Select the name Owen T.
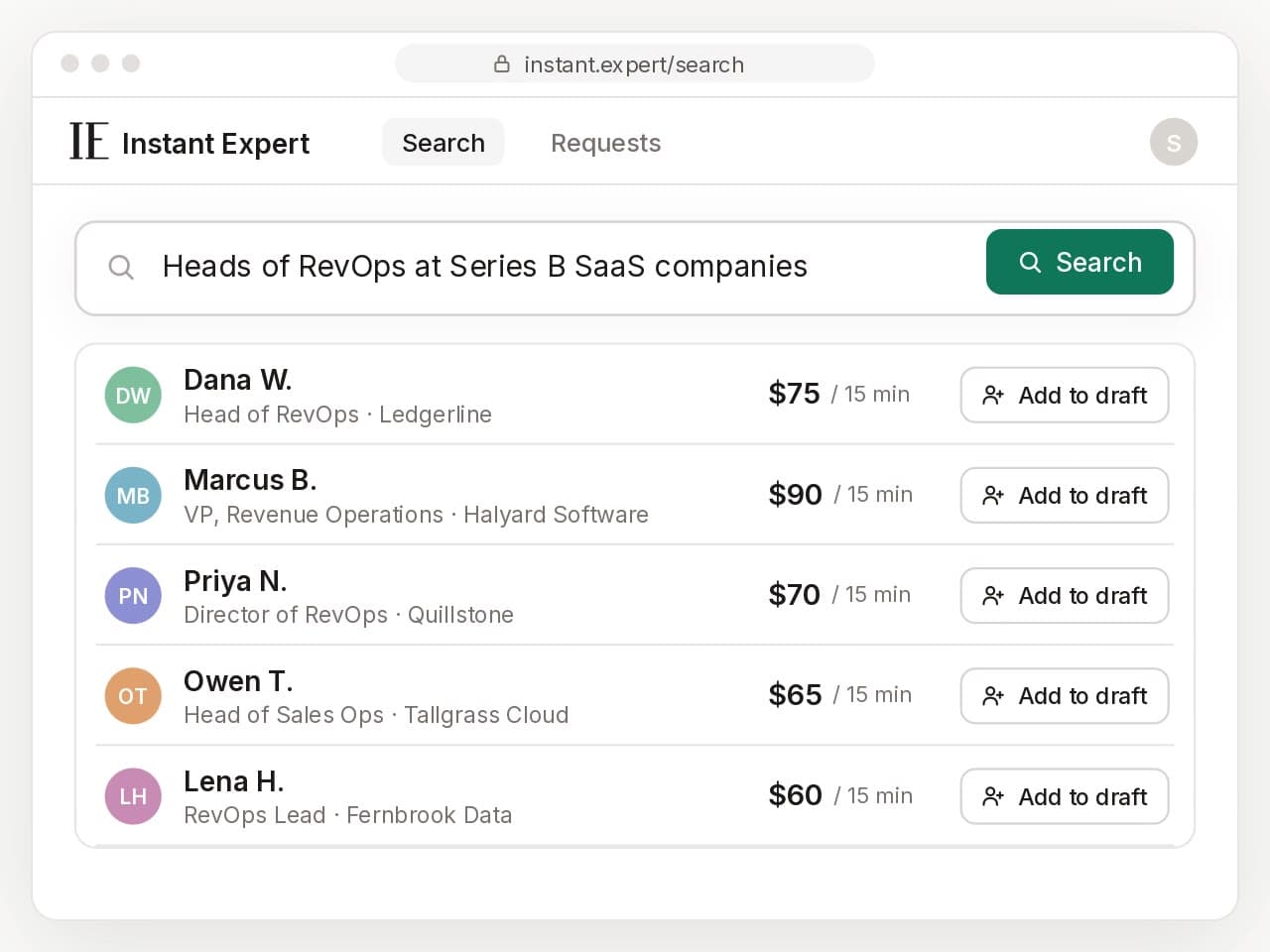Screen dimensions: 1270x952 click(238, 681)
